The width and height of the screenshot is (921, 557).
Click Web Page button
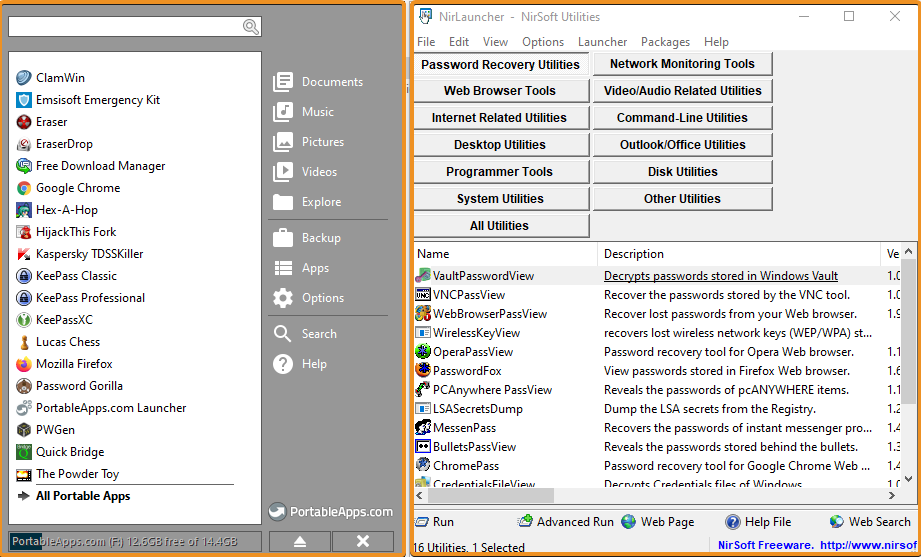(x=658, y=522)
